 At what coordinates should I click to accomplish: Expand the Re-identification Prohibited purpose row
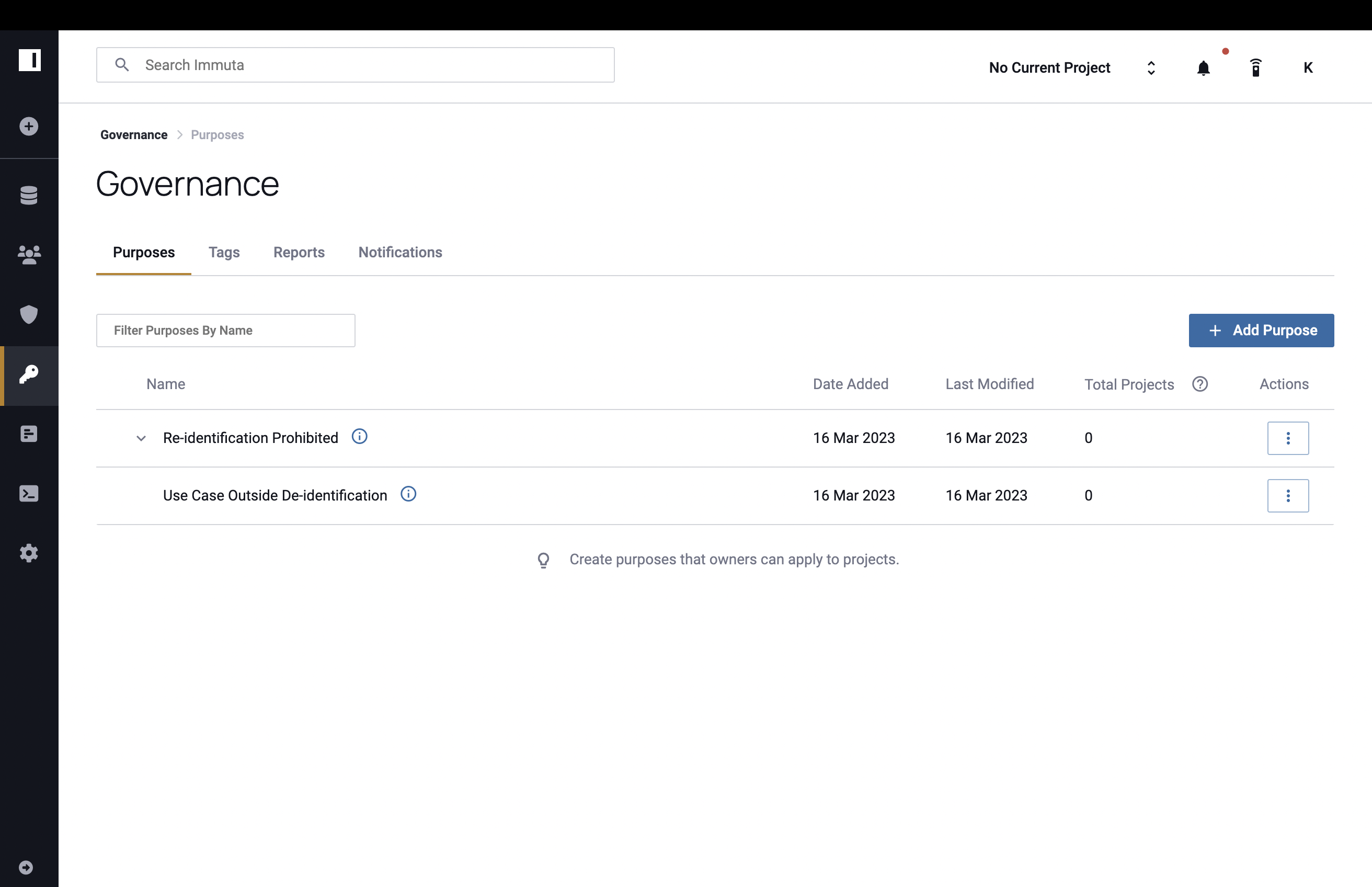coord(140,437)
